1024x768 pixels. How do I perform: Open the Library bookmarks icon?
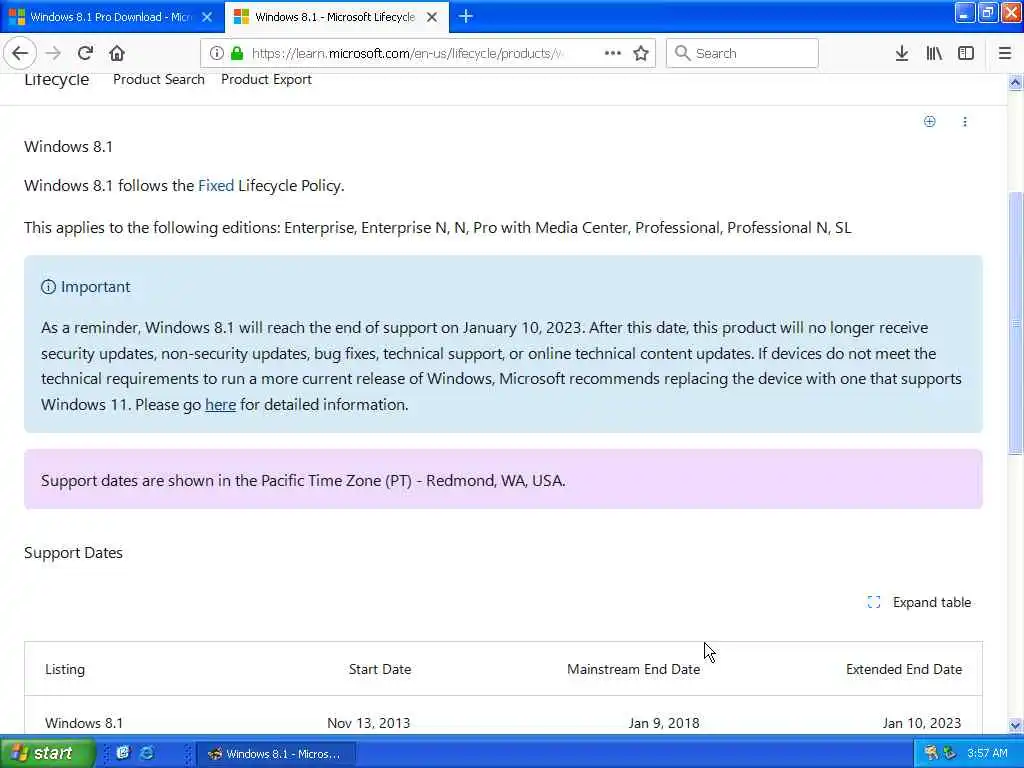(934, 53)
